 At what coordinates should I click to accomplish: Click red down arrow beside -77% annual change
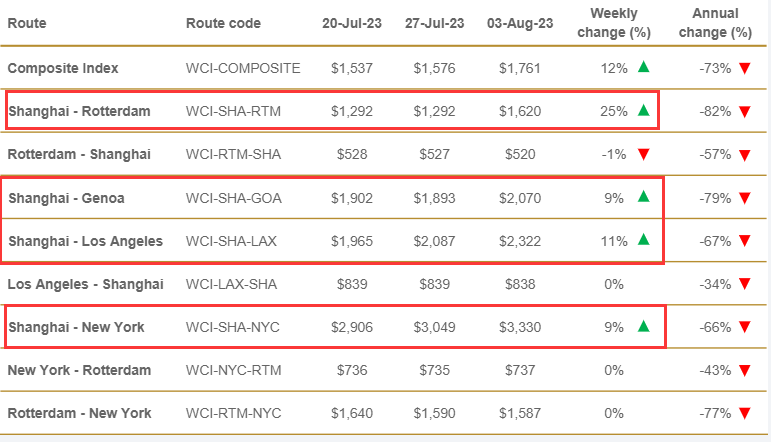point(745,413)
